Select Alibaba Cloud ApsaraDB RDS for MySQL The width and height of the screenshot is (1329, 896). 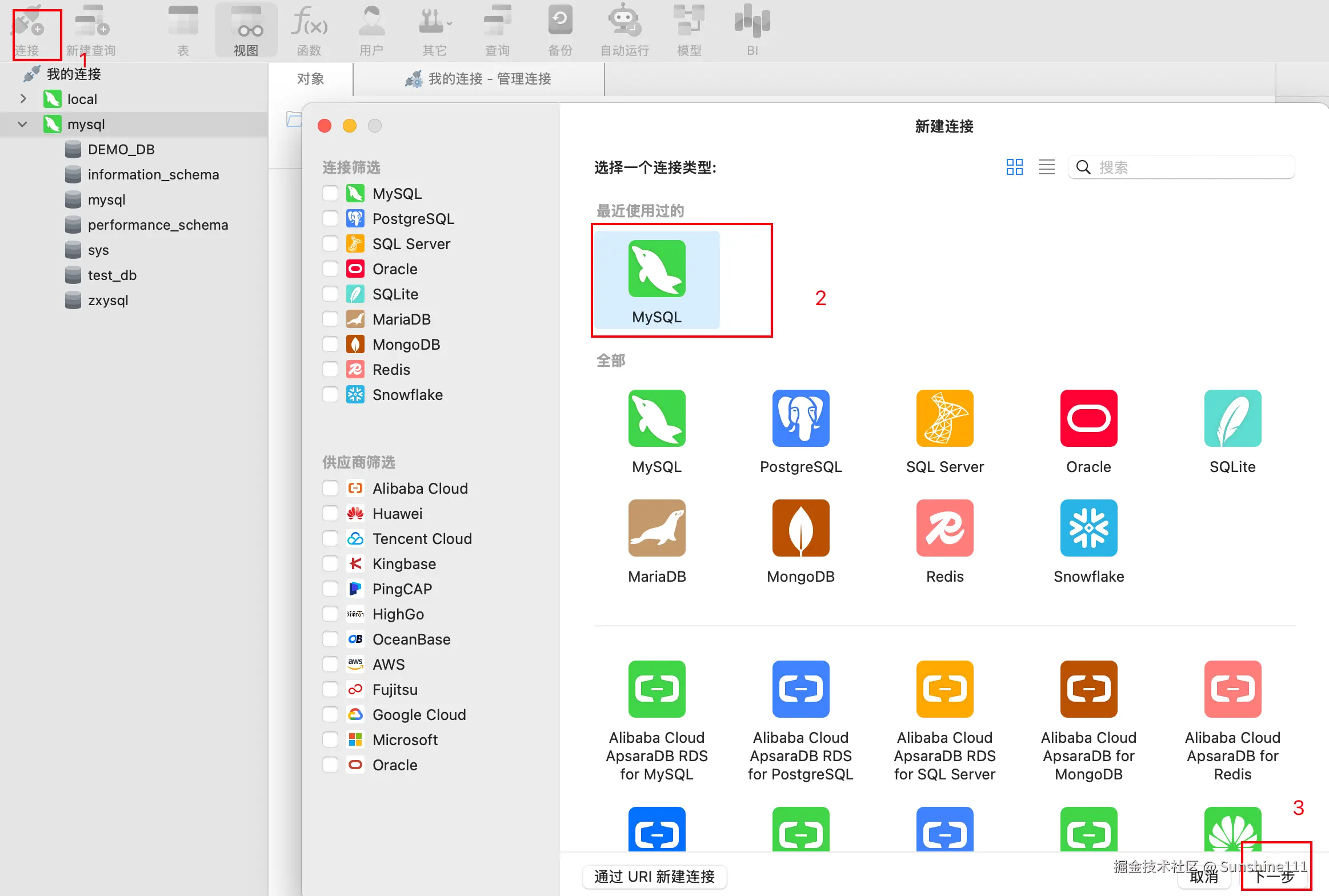[657, 690]
